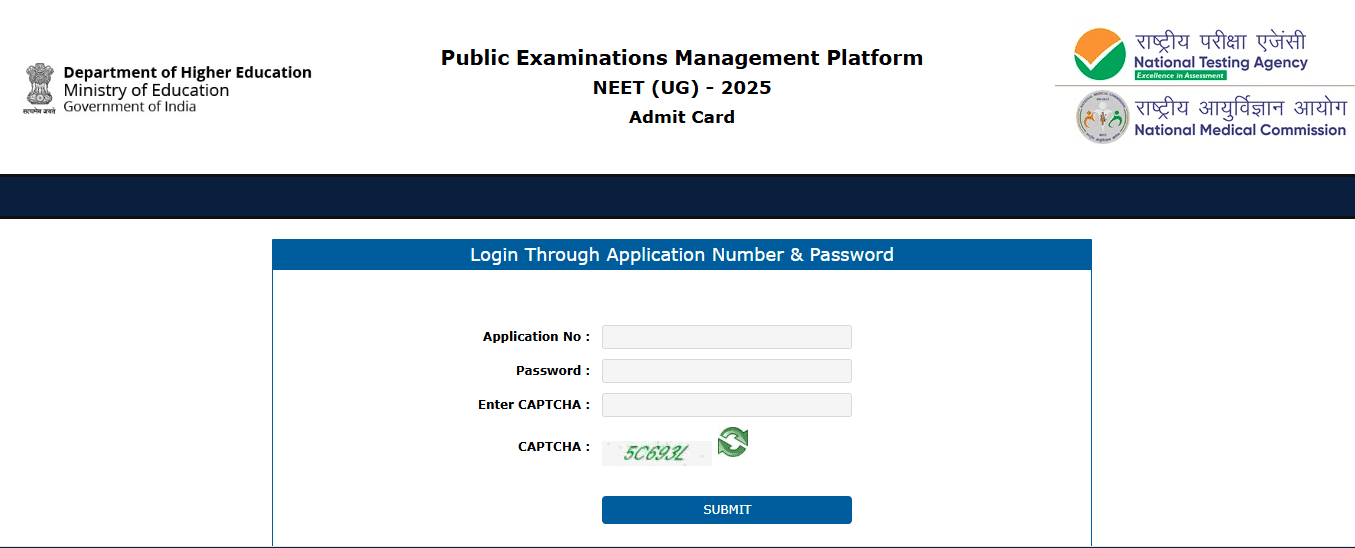The width and height of the screenshot is (1355, 548).
Task: Click the 'Password :' label
Action: coord(553,371)
